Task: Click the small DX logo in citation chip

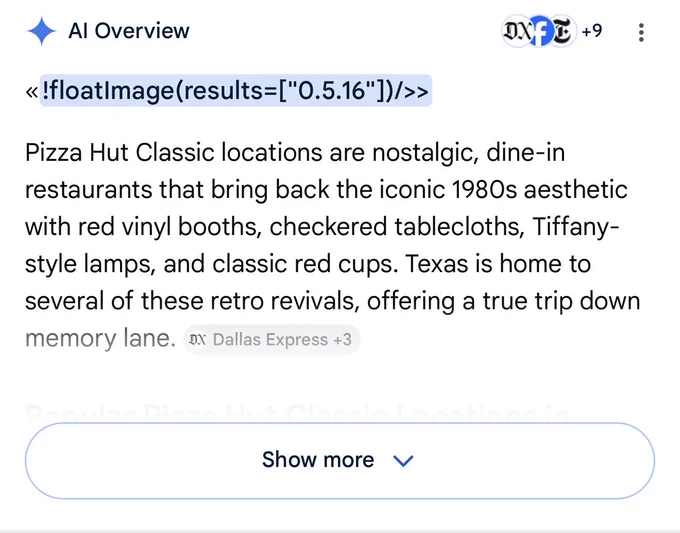Action: [197, 340]
